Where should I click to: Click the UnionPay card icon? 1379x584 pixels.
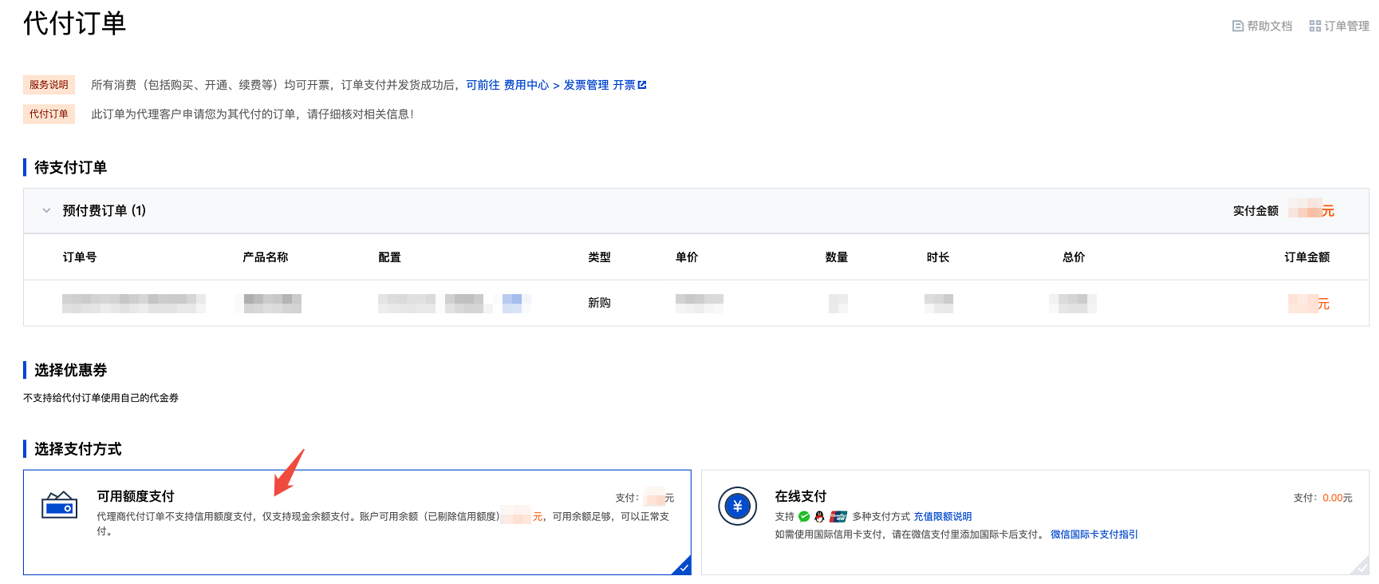point(838,517)
